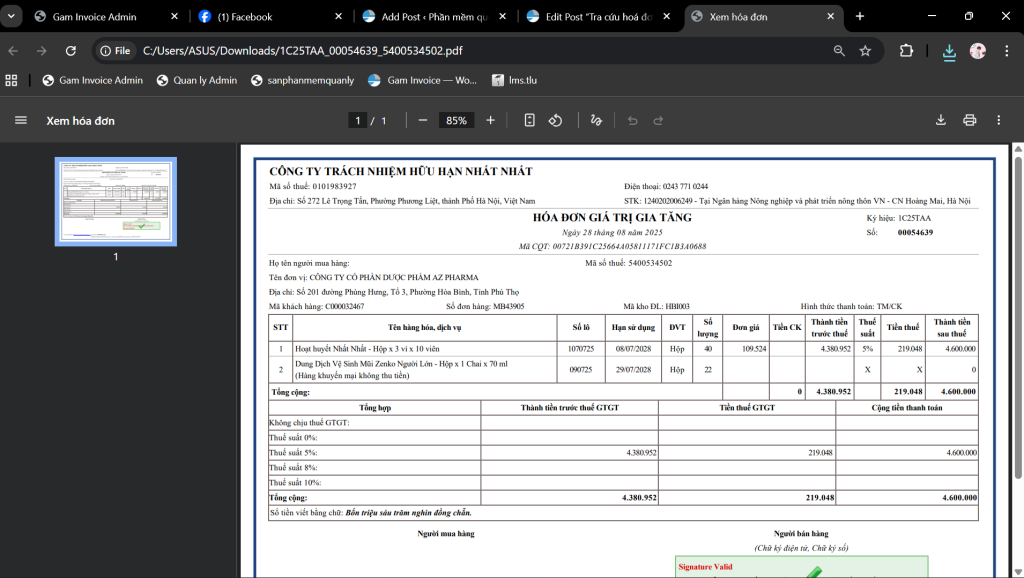Select the draw annotation tool
Viewport: 1024px width, 578px height.
[x=596, y=120]
